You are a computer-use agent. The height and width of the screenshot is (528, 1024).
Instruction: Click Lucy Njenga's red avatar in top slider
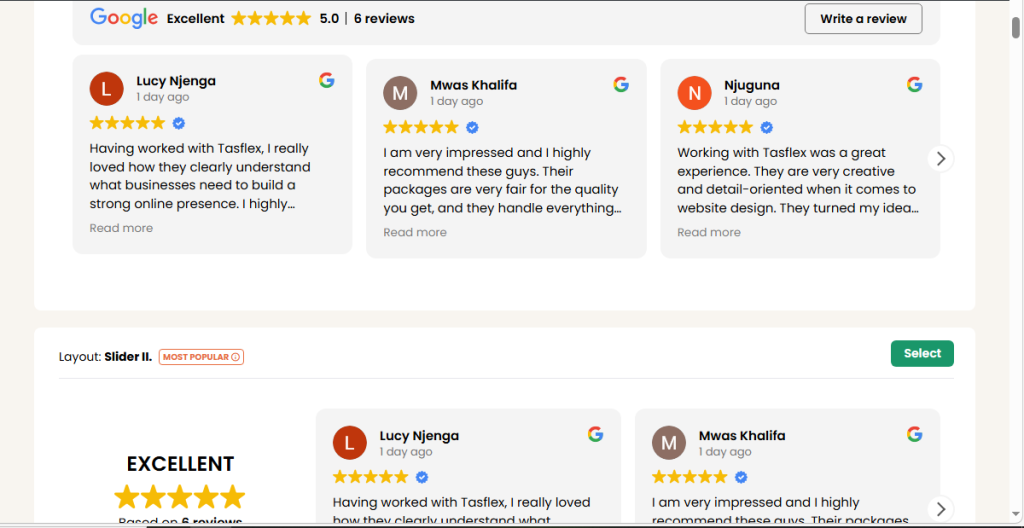(106, 88)
